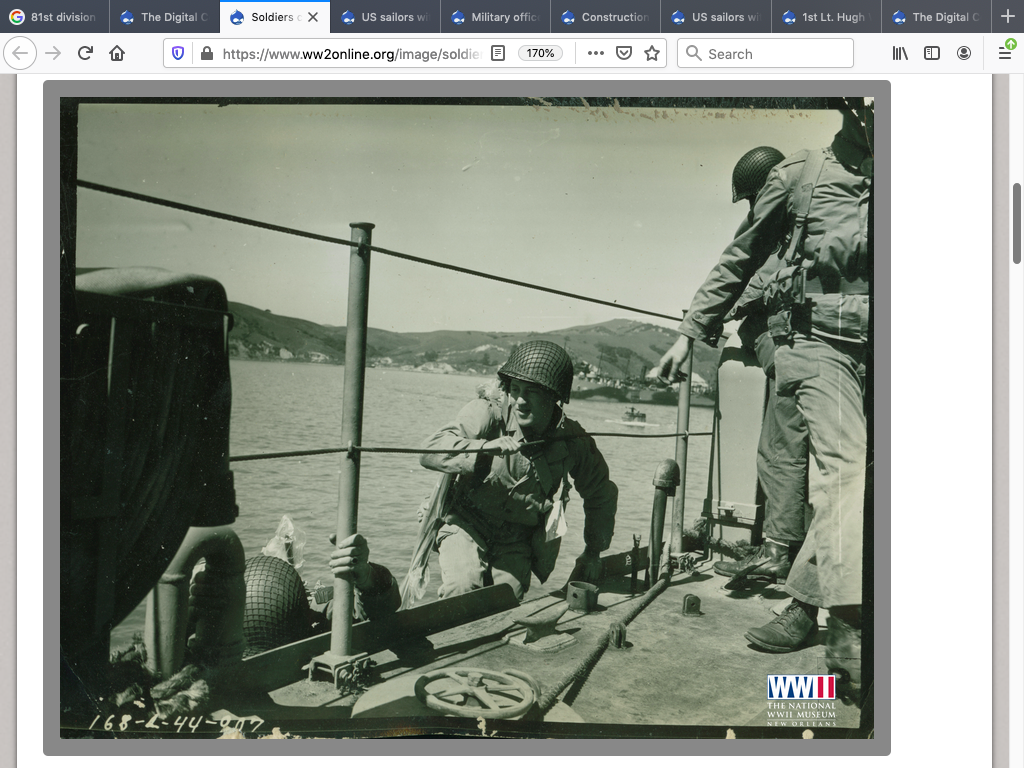Open a new tab with plus button
The width and height of the screenshot is (1024, 768).
(1007, 17)
